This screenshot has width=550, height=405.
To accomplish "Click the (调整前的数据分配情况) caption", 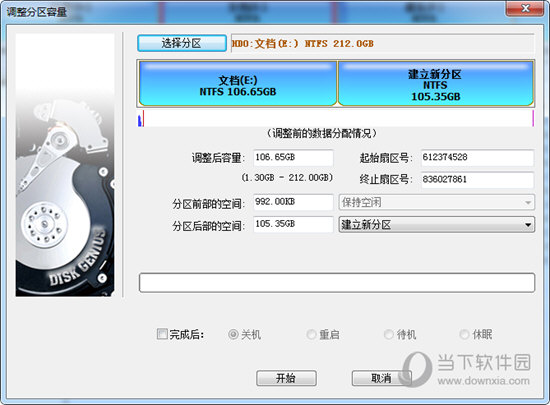I will pos(322,134).
